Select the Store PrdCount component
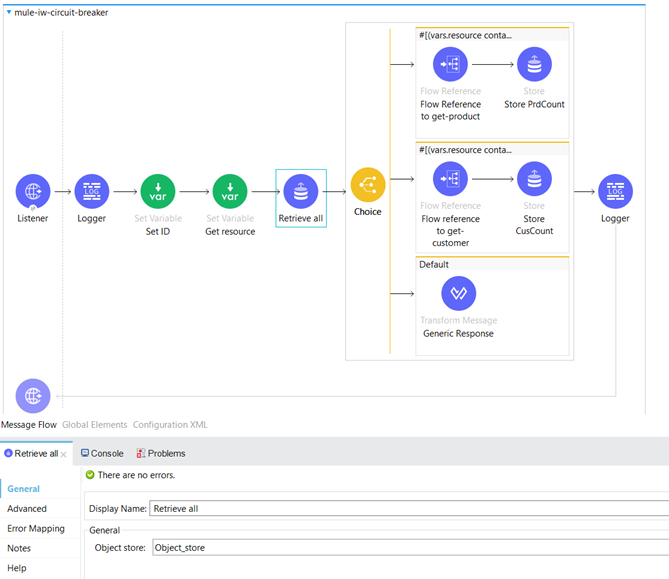This screenshot has height=579, width=669. tap(534, 64)
